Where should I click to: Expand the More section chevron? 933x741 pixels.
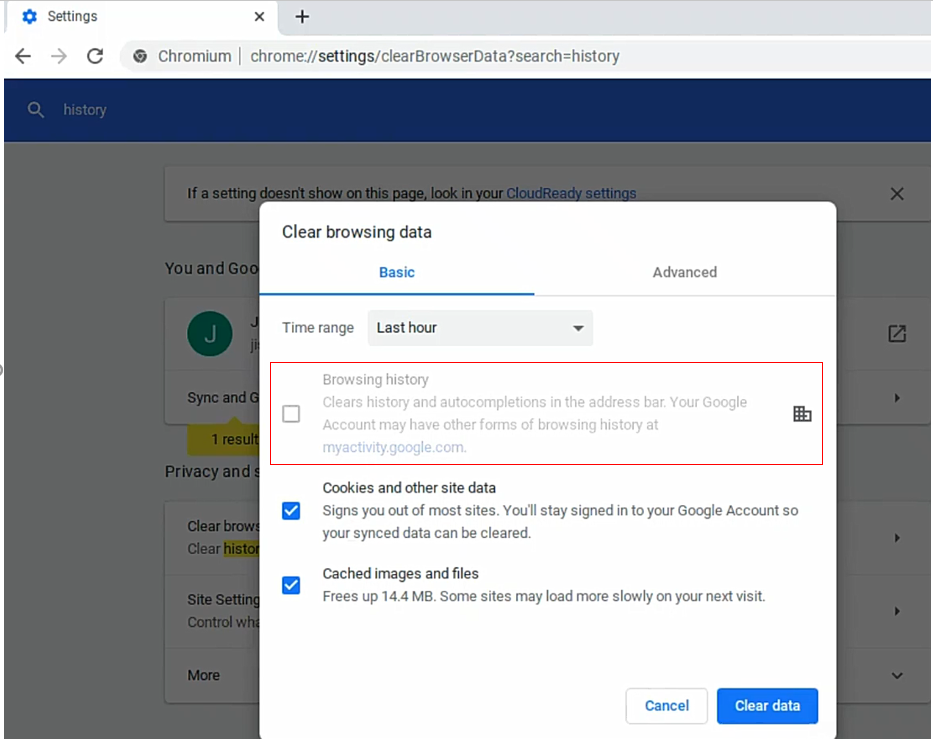(x=896, y=676)
